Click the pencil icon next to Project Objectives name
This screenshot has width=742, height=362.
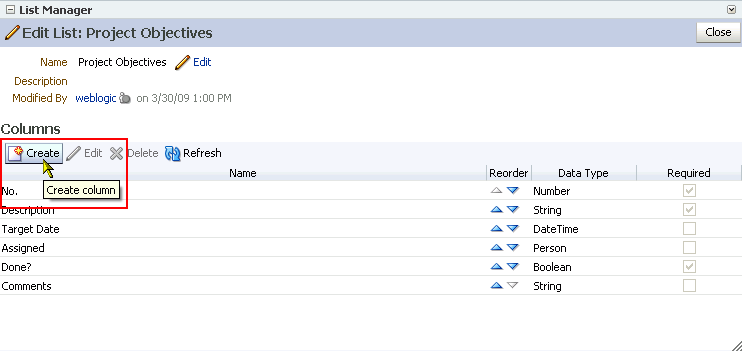coord(182,62)
